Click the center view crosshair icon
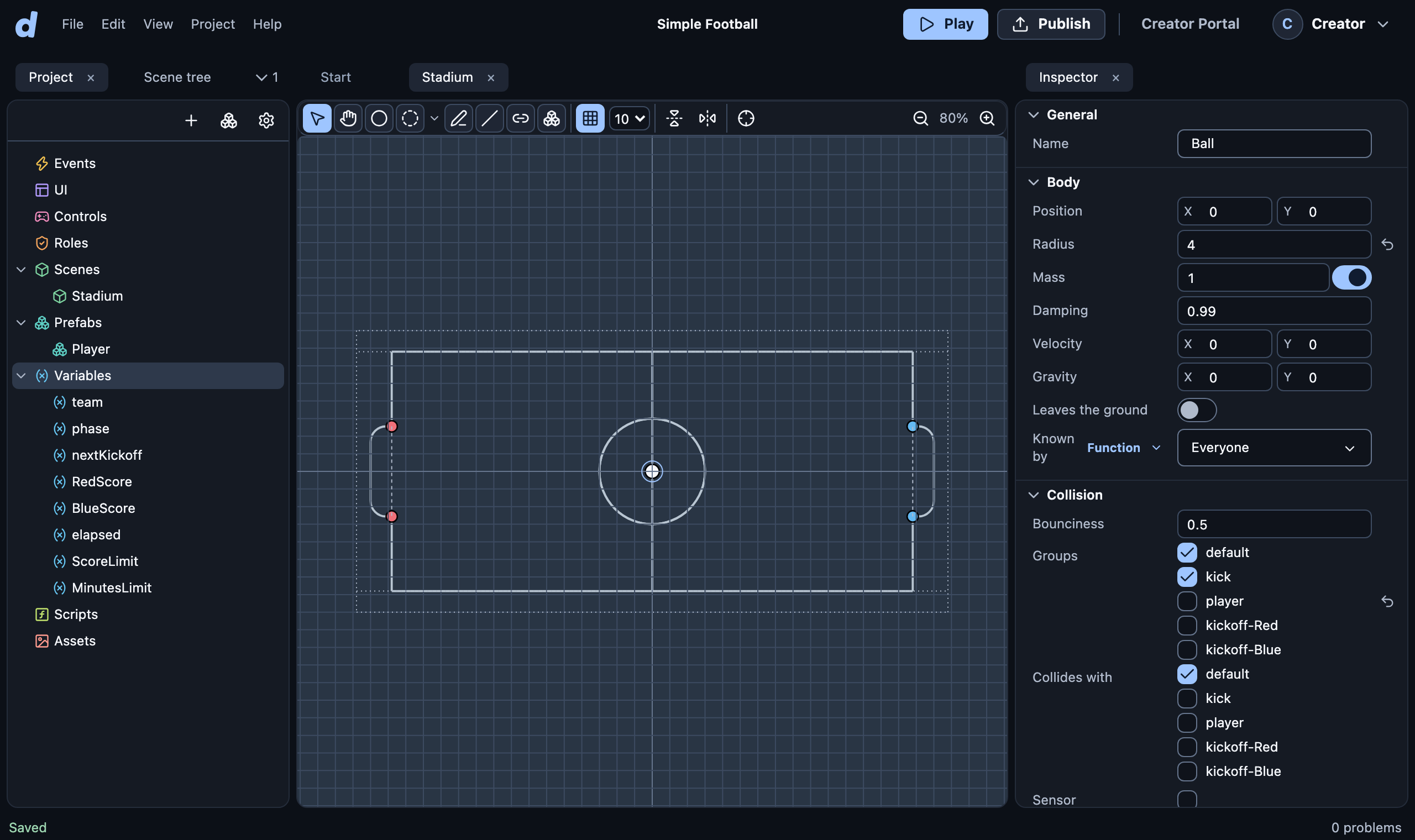1415x840 pixels. pos(746,118)
